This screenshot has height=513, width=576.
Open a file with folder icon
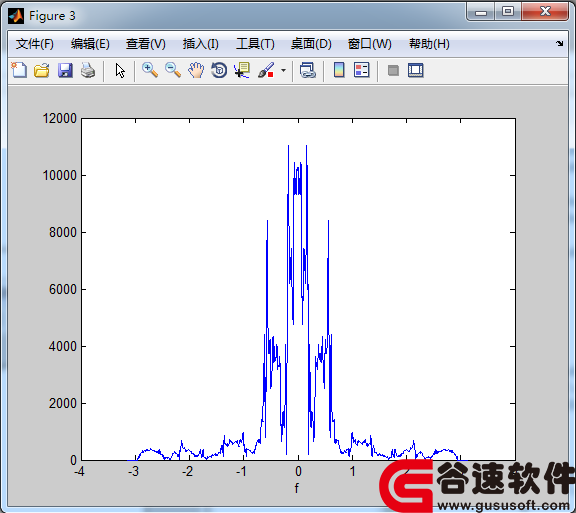42,70
